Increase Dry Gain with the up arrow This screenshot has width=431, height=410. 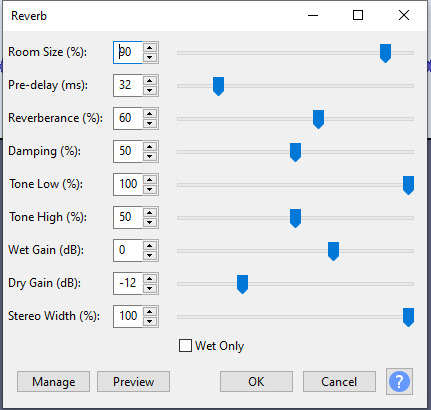(x=150, y=278)
